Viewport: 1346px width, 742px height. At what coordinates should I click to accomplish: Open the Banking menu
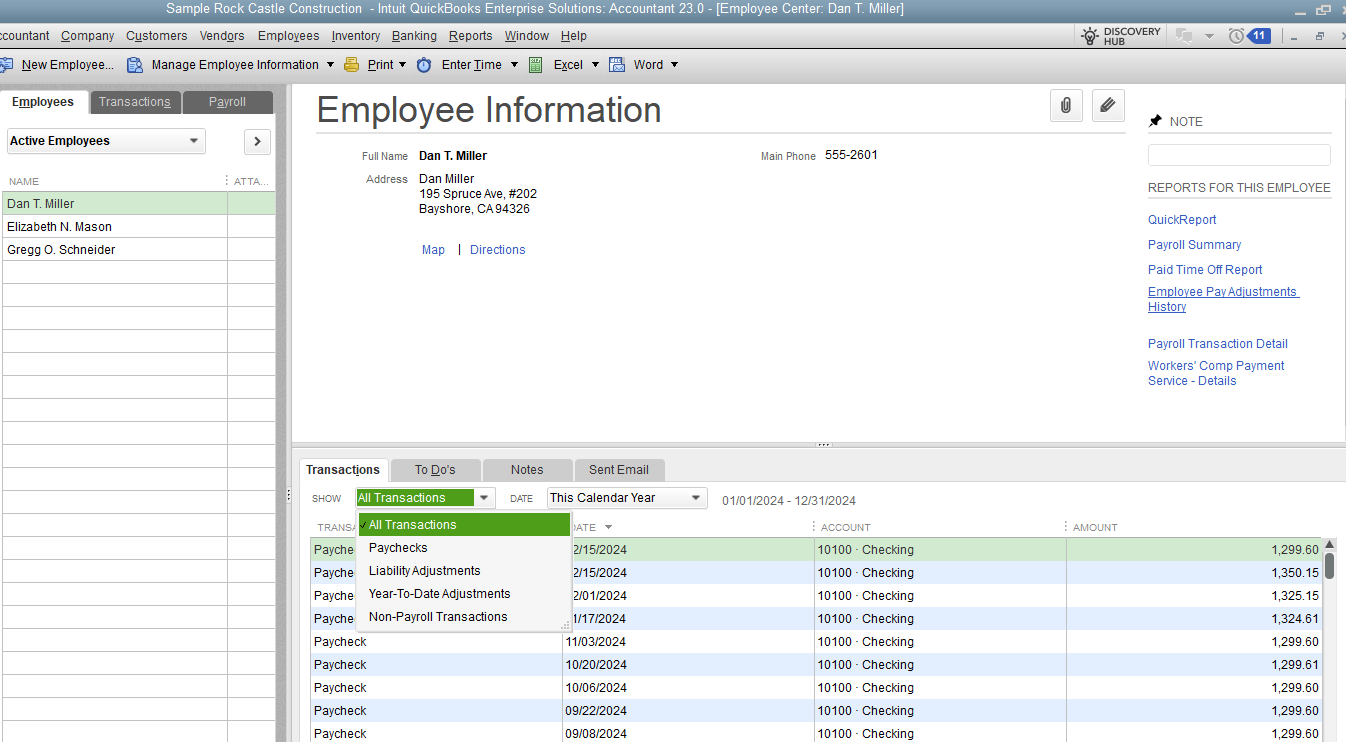coord(414,36)
